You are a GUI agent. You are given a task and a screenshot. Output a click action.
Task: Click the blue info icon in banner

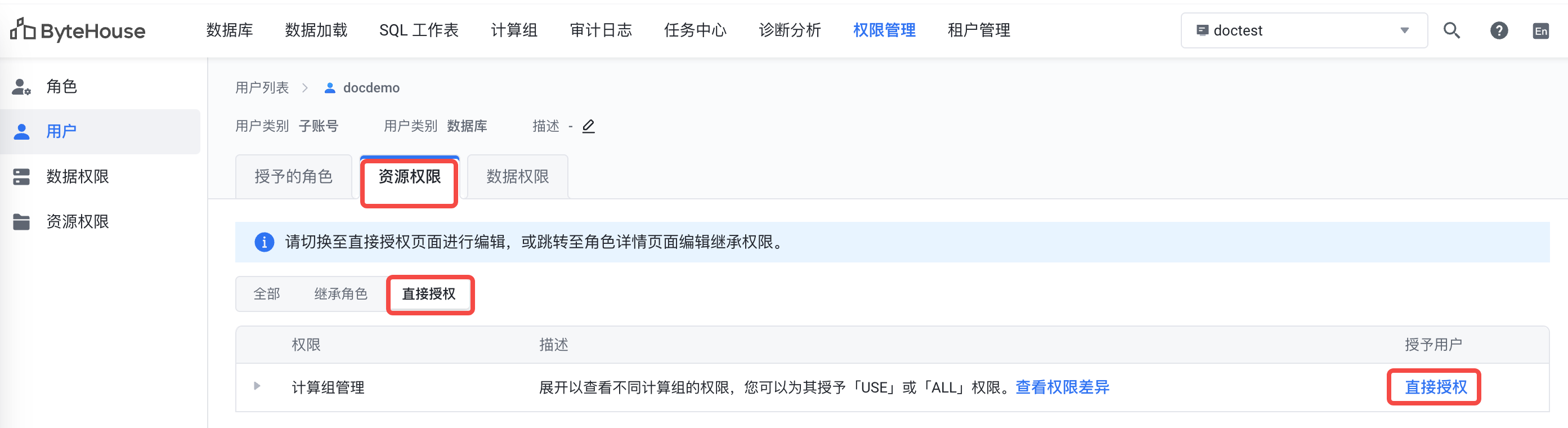coord(264,242)
